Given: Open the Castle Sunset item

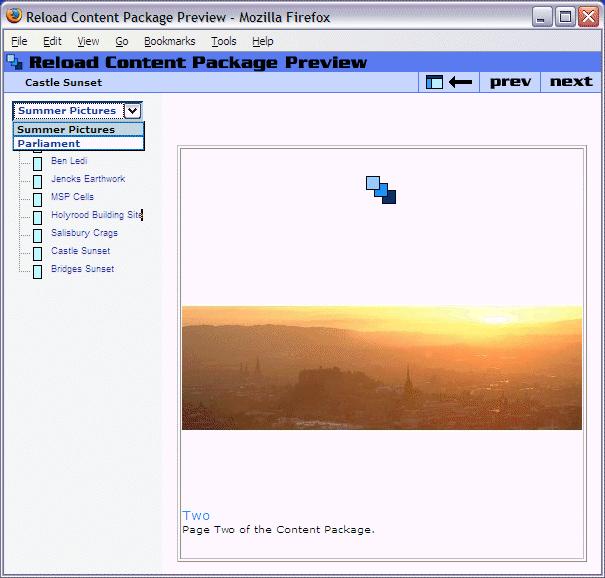Looking at the screenshot, I should tap(81, 251).
